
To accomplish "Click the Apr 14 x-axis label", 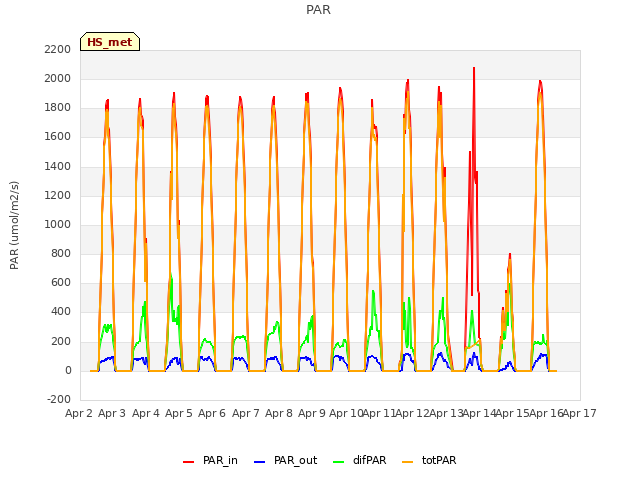I will click(479, 413).
